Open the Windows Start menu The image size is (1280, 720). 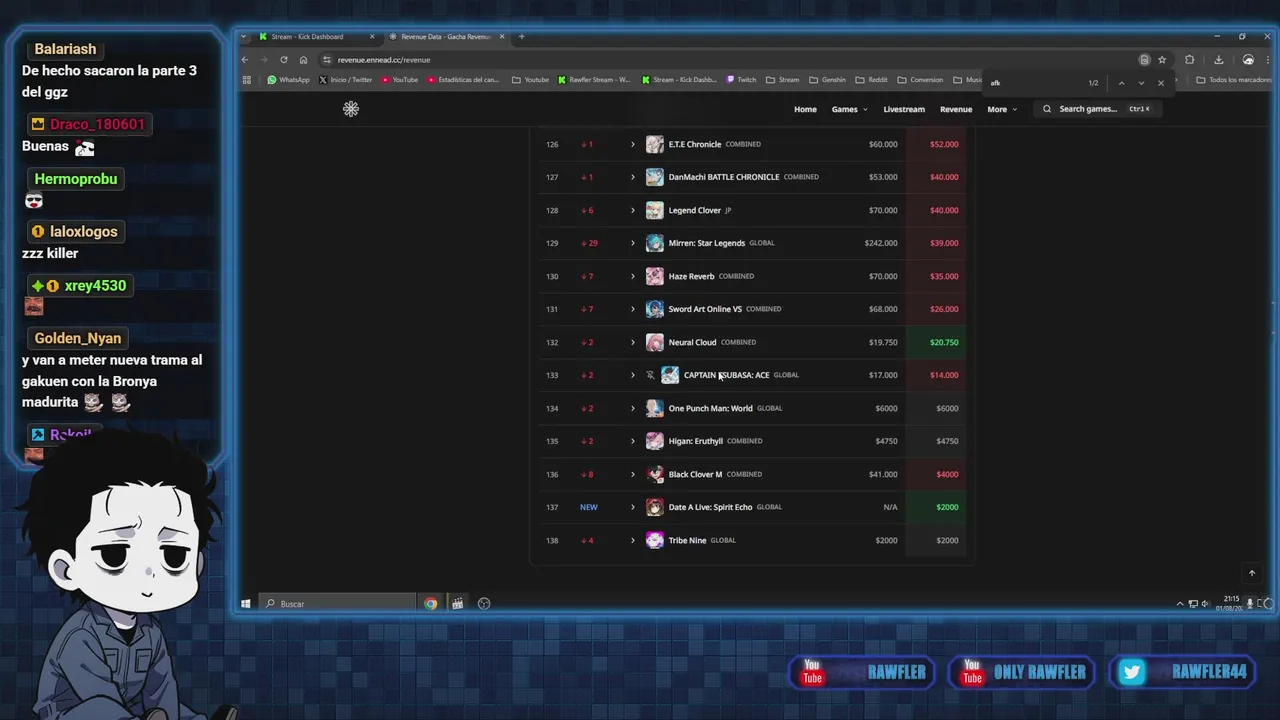(245, 603)
